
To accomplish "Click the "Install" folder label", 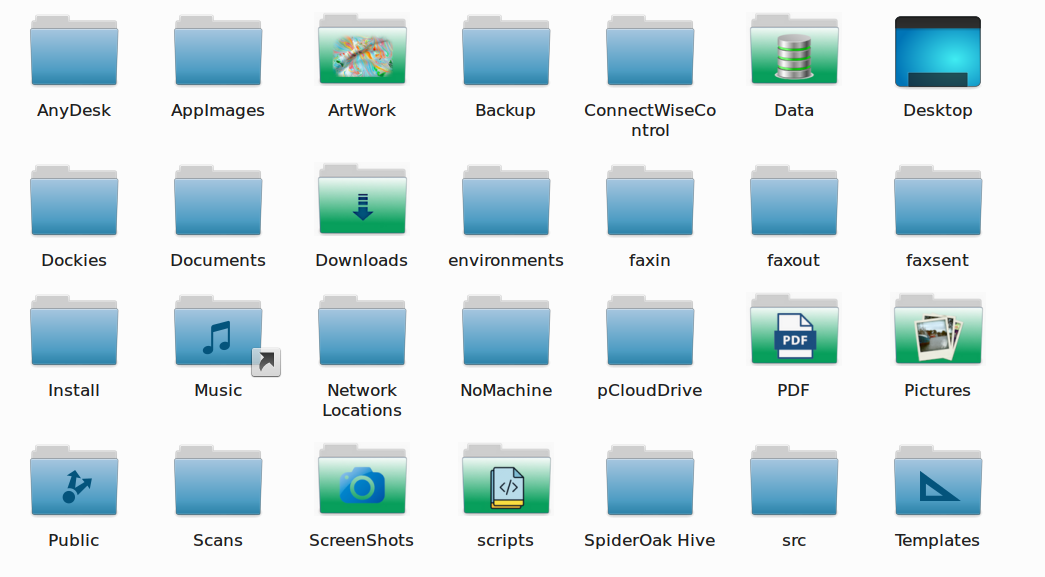I will [74, 390].
